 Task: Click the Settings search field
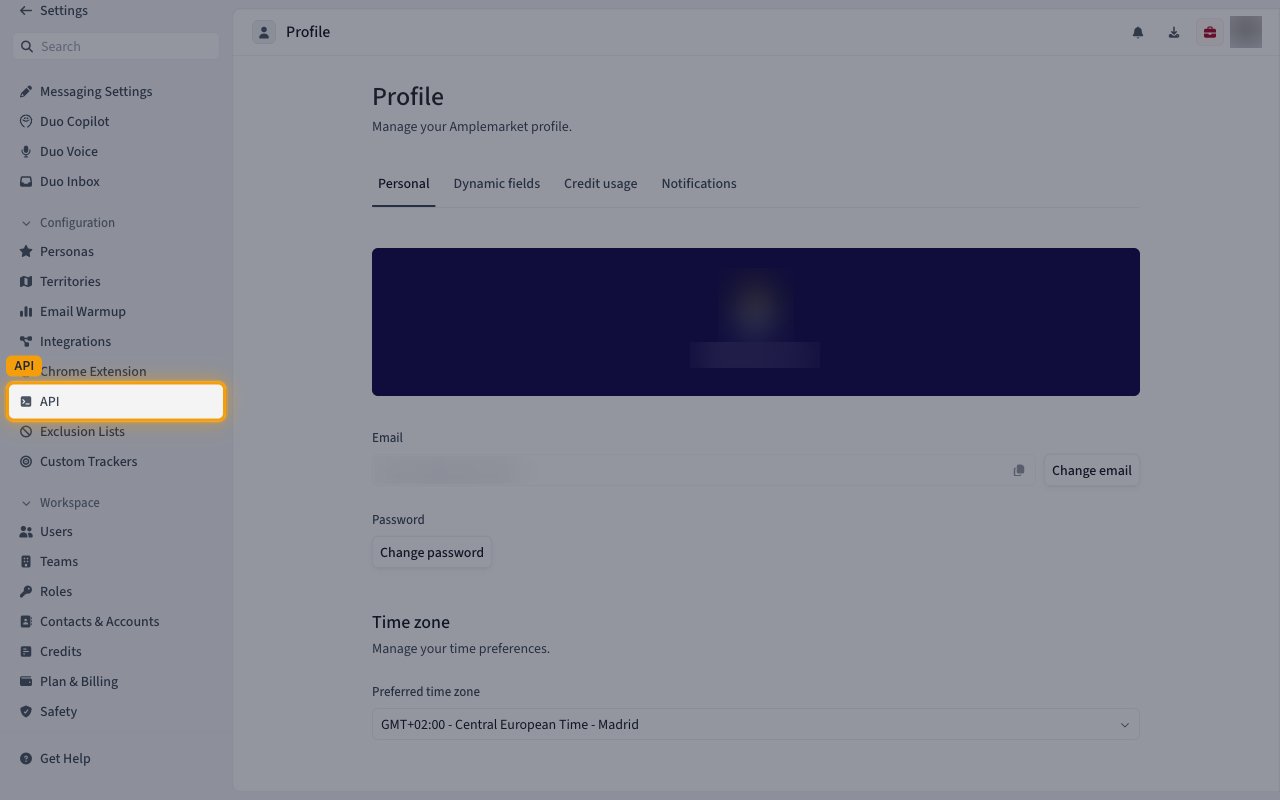117,46
